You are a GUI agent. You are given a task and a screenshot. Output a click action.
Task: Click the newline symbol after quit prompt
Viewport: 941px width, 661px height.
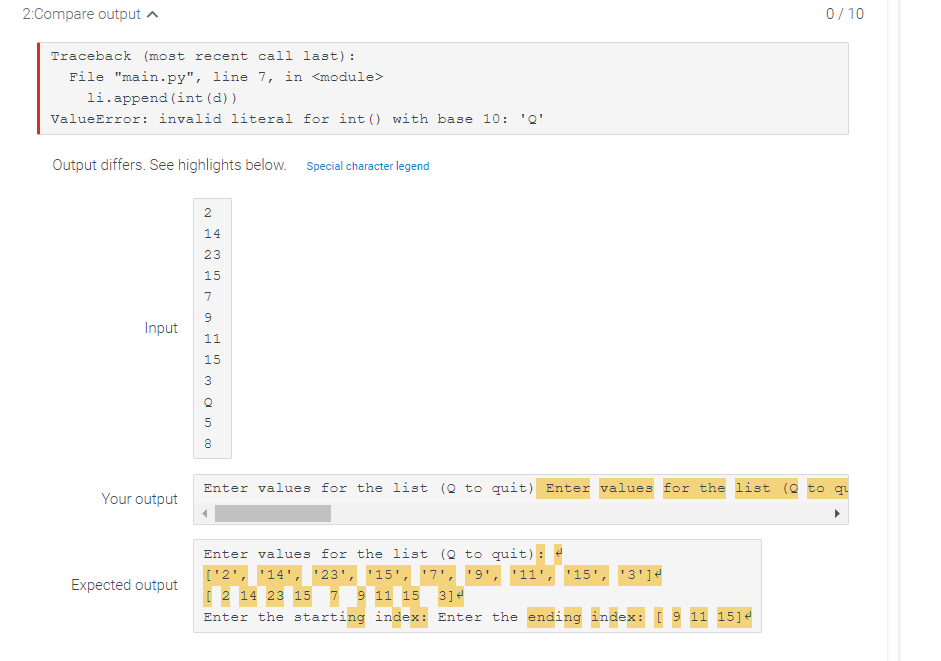pyautogui.click(x=556, y=551)
